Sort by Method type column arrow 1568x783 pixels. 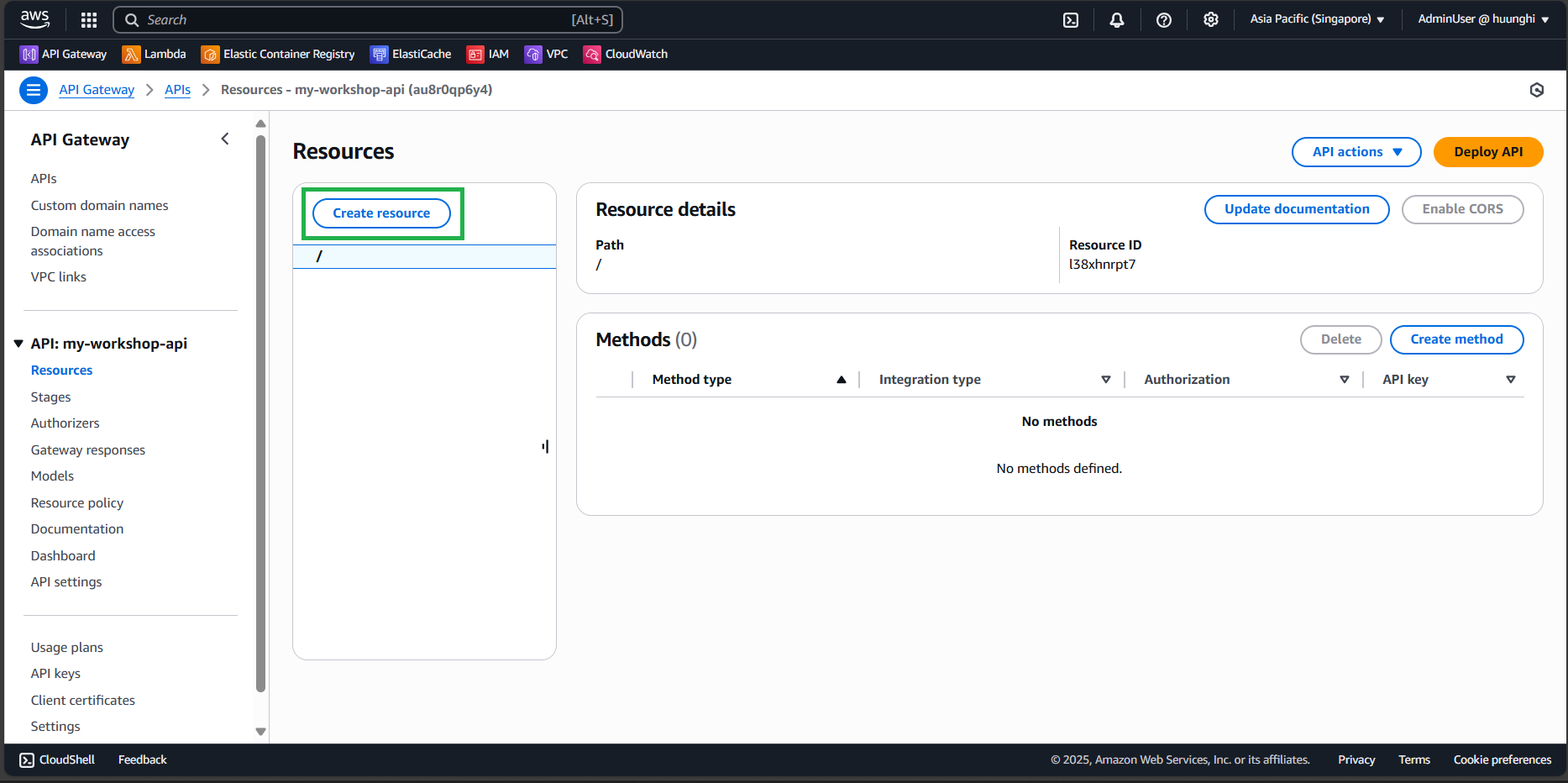[x=841, y=380]
